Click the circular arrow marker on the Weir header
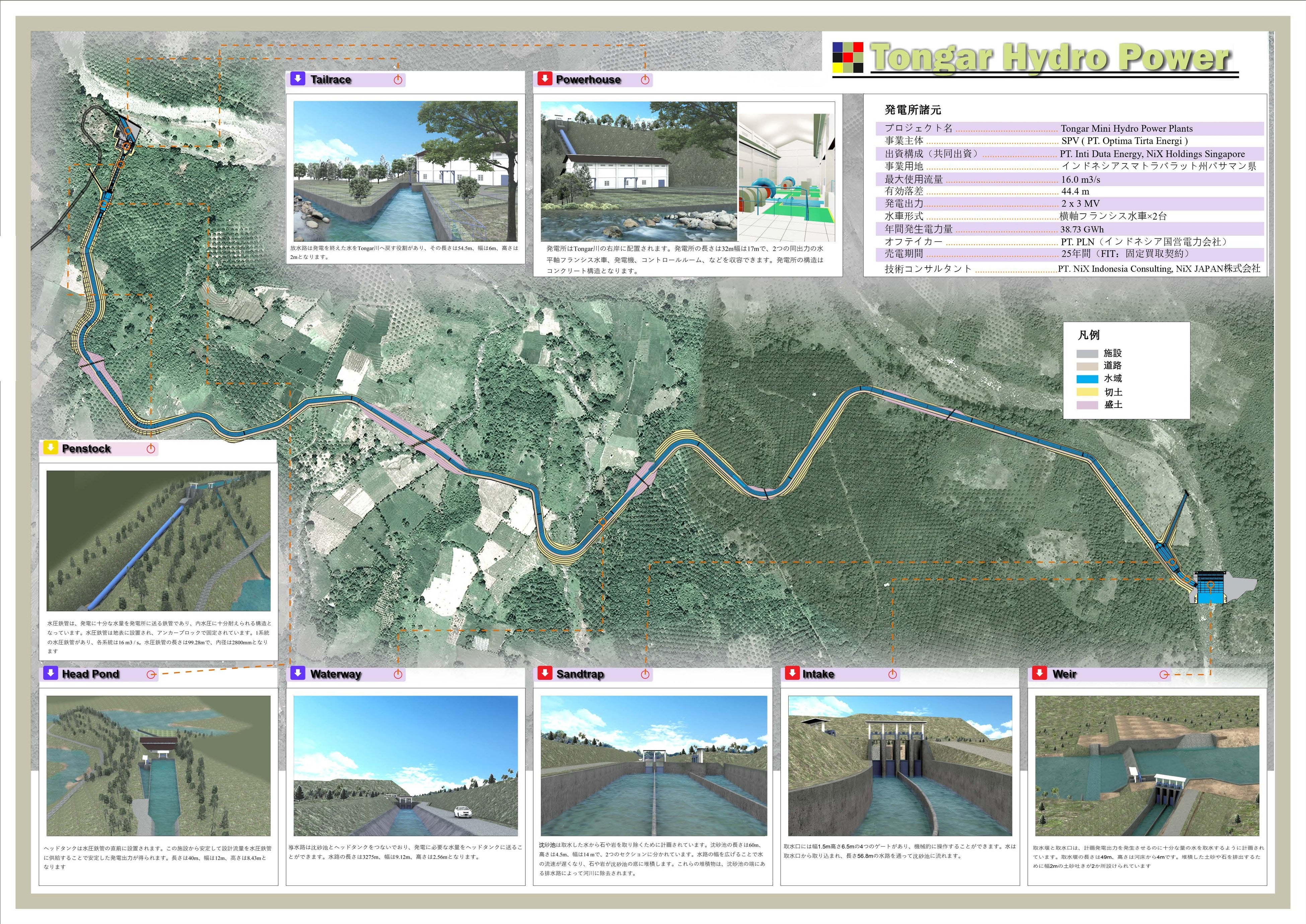The image size is (1306, 924). click(1164, 674)
